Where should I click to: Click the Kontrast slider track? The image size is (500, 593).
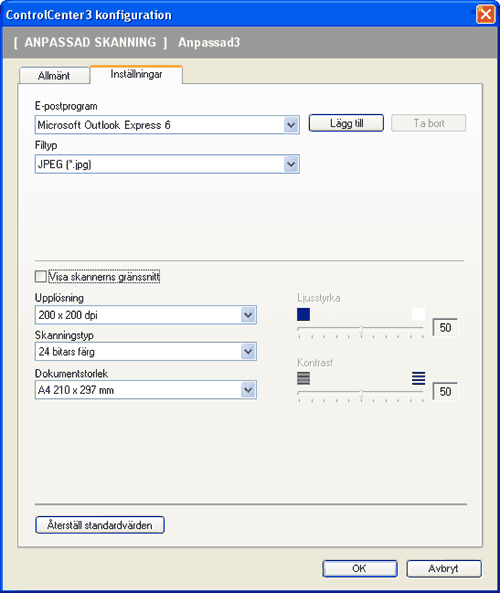[360, 393]
